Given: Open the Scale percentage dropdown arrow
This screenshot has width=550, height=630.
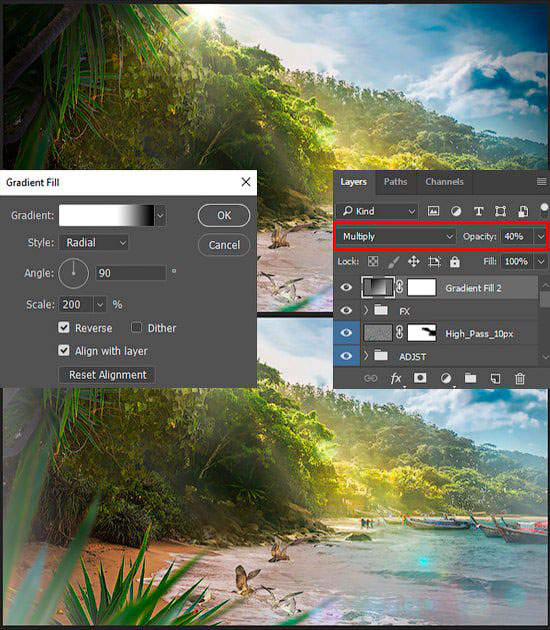Looking at the screenshot, I should tap(100, 305).
